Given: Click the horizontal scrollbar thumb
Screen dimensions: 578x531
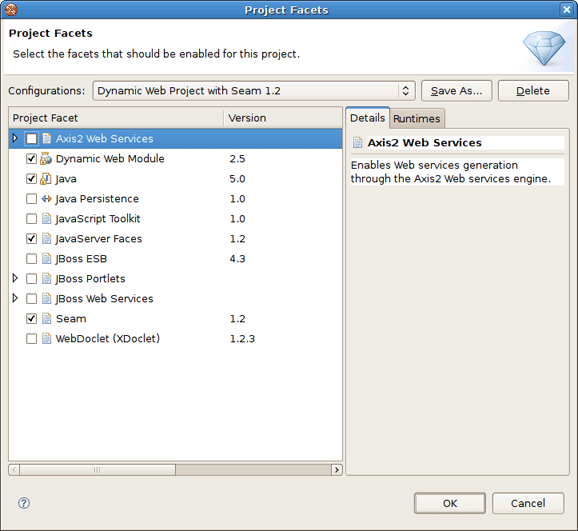Looking at the screenshot, I should coord(98,470).
